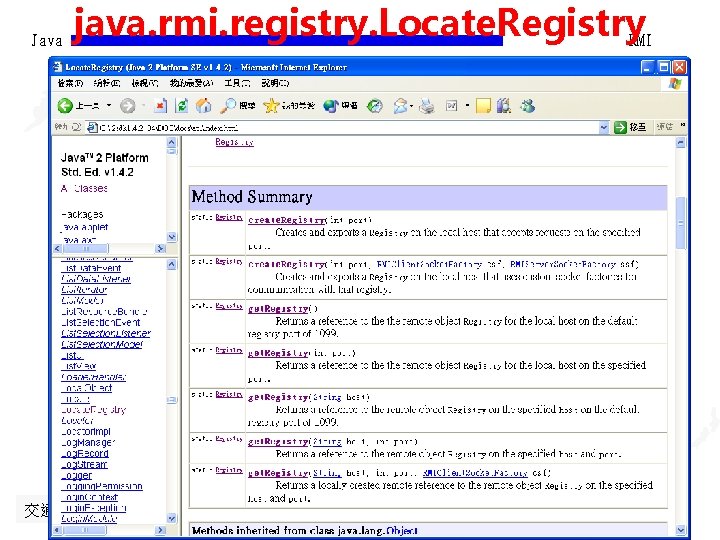720x540 pixels.
Task: Open getRegistry(int port) method link
Action: (x=278, y=353)
